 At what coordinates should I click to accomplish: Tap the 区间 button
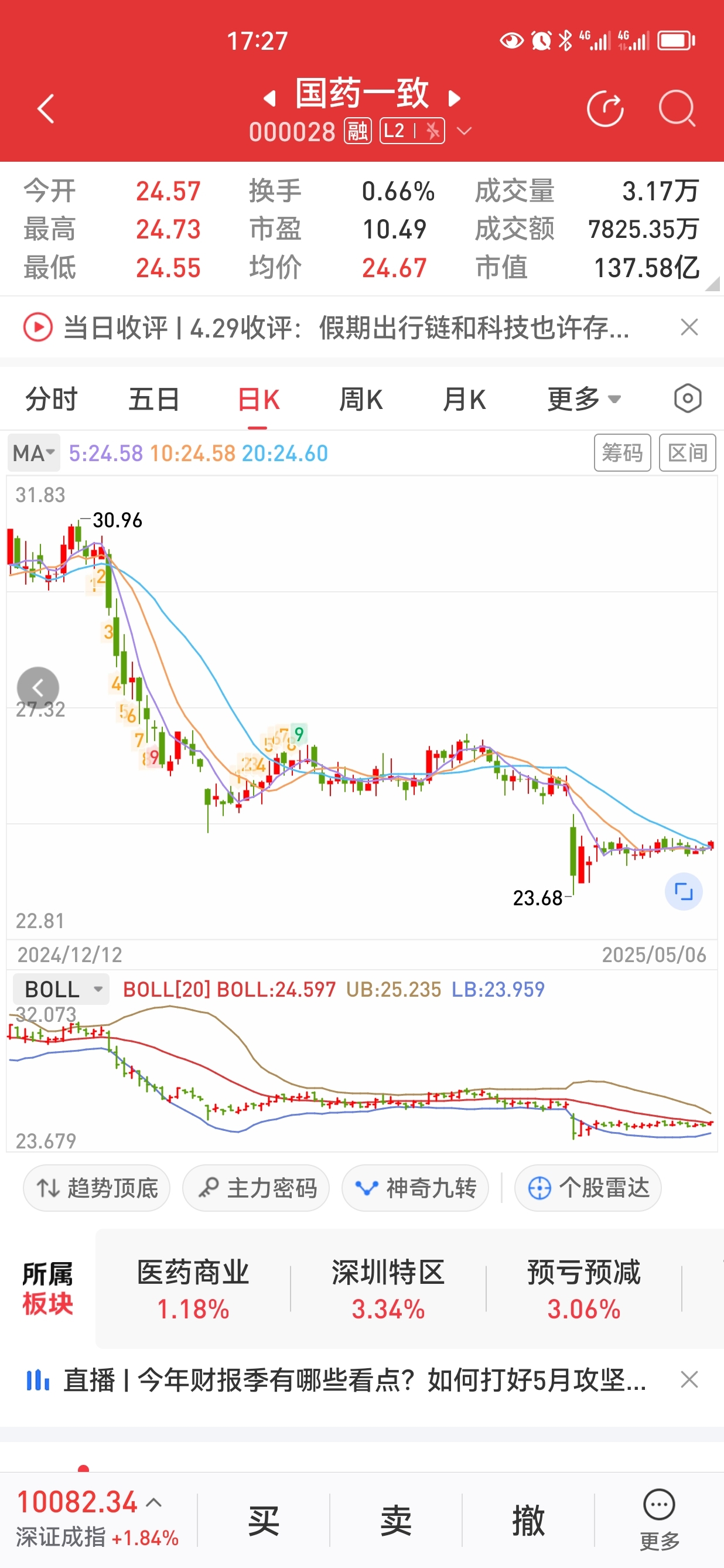click(687, 452)
